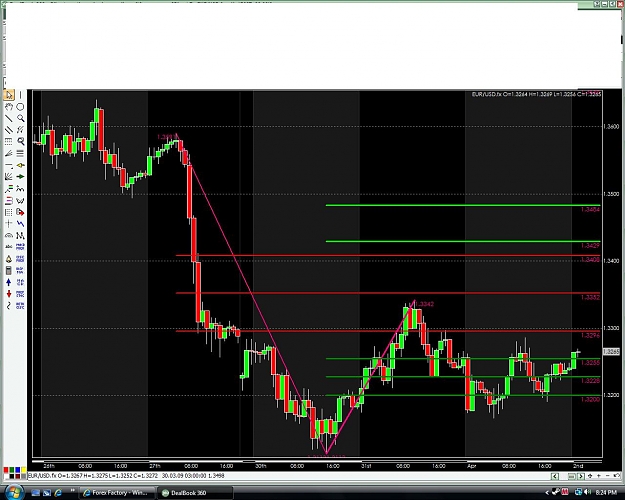Click the 1.3429 Fibonacci level label
The image size is (625, 500).
(590, 246)
